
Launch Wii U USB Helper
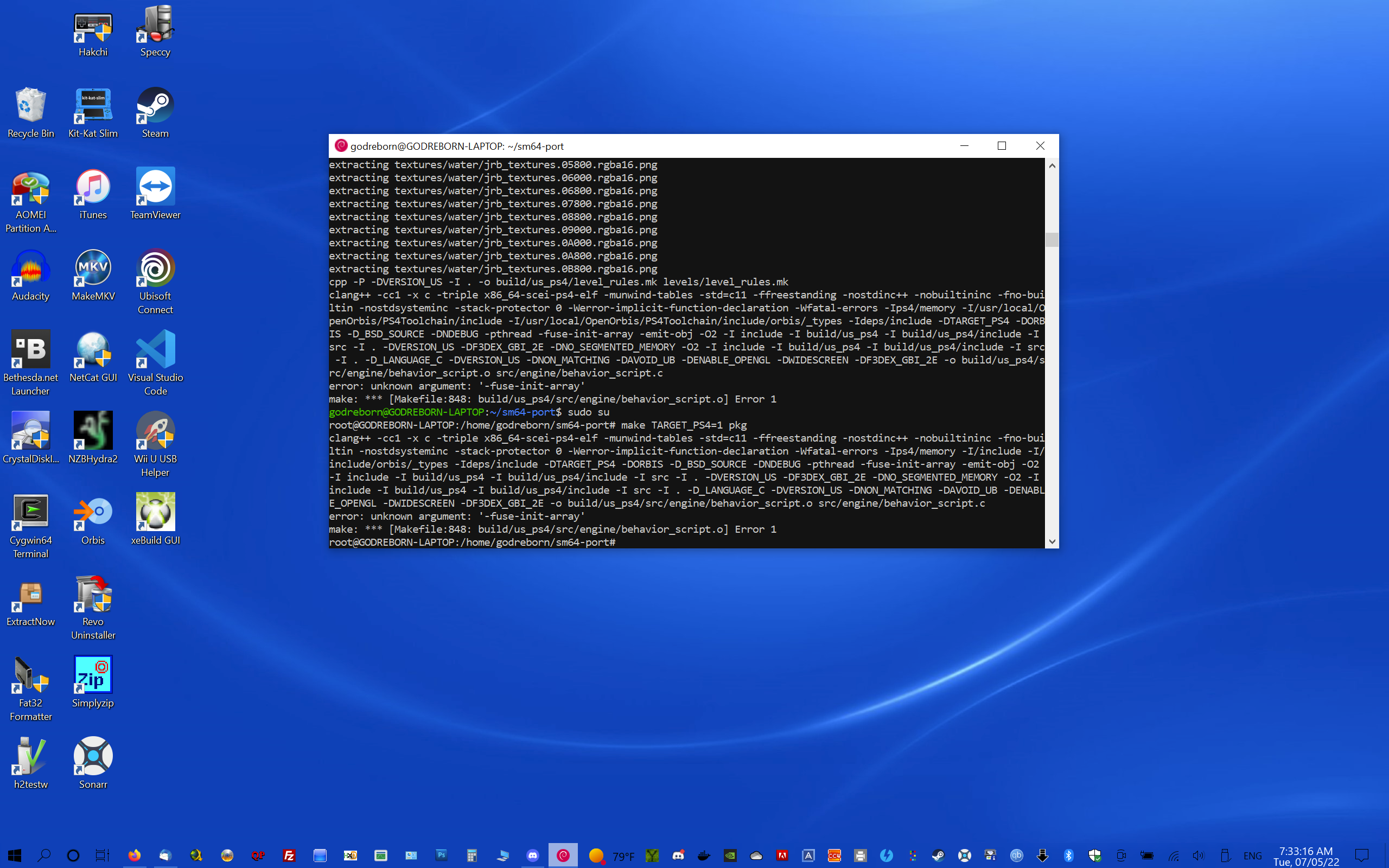point(155,445)
